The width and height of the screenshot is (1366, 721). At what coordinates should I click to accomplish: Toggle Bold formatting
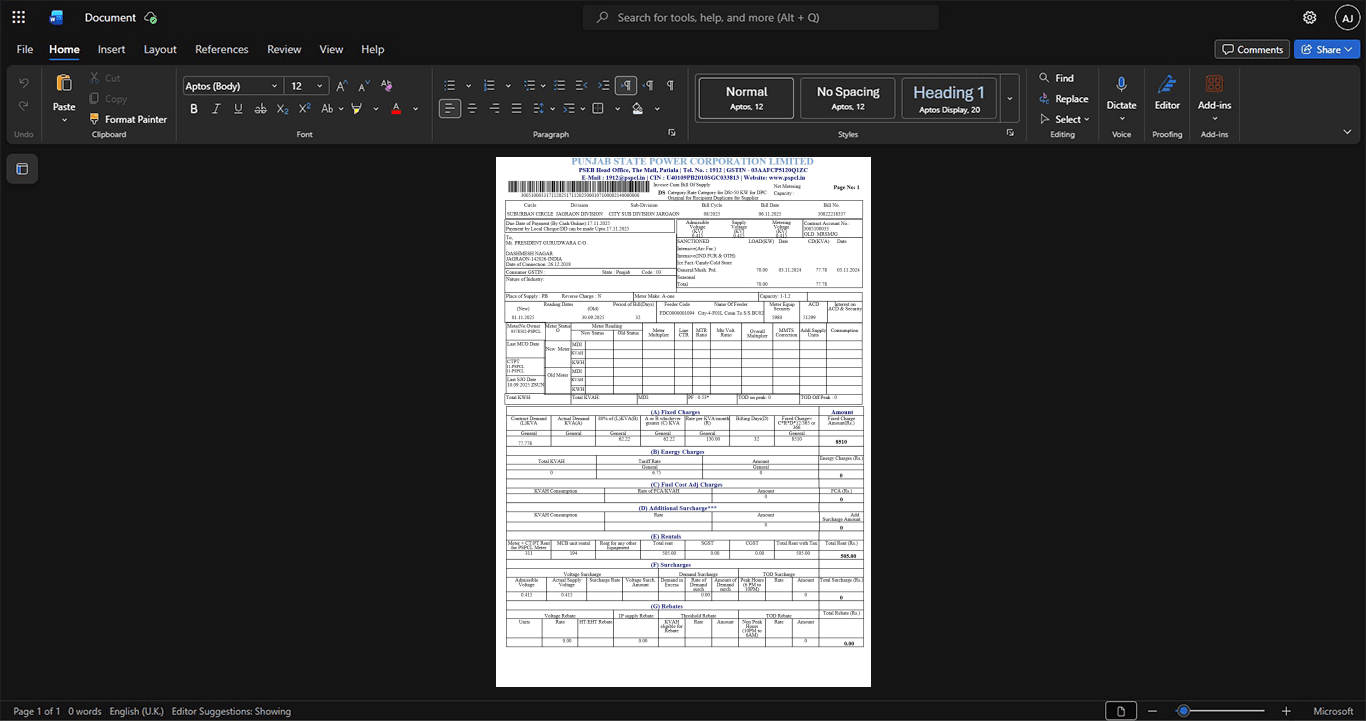(194, 108)
